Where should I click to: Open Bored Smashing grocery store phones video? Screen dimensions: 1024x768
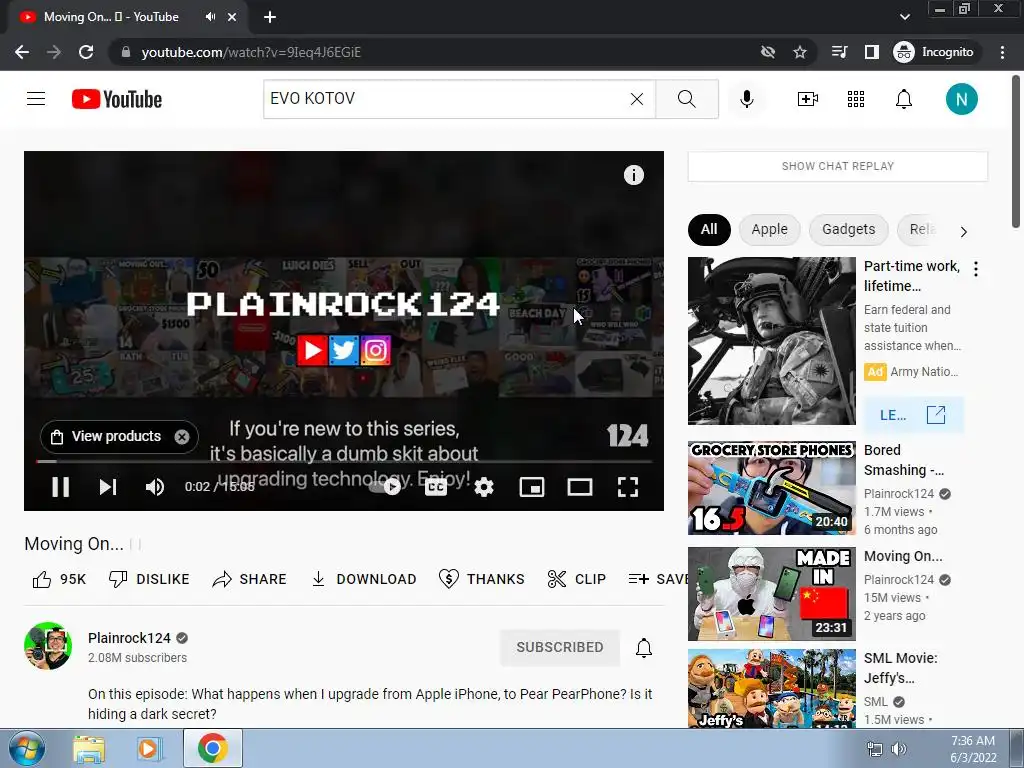click(771, 488)
